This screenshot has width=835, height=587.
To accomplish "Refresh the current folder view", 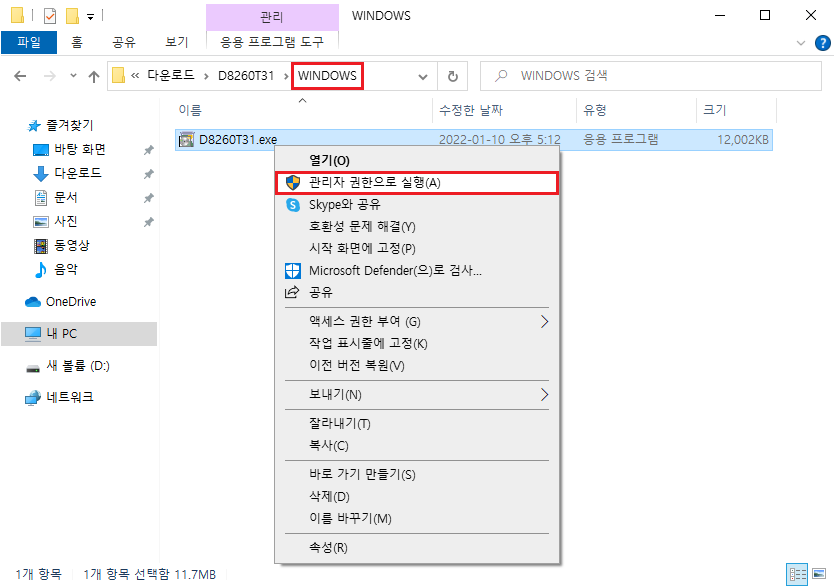I will [453, 76].
